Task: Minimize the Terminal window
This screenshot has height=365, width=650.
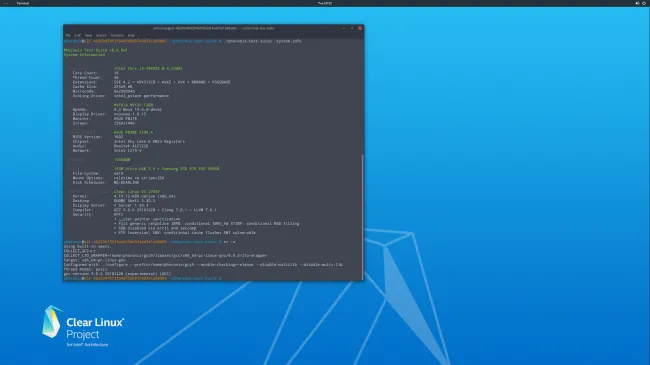Action: tap(344, 28)
